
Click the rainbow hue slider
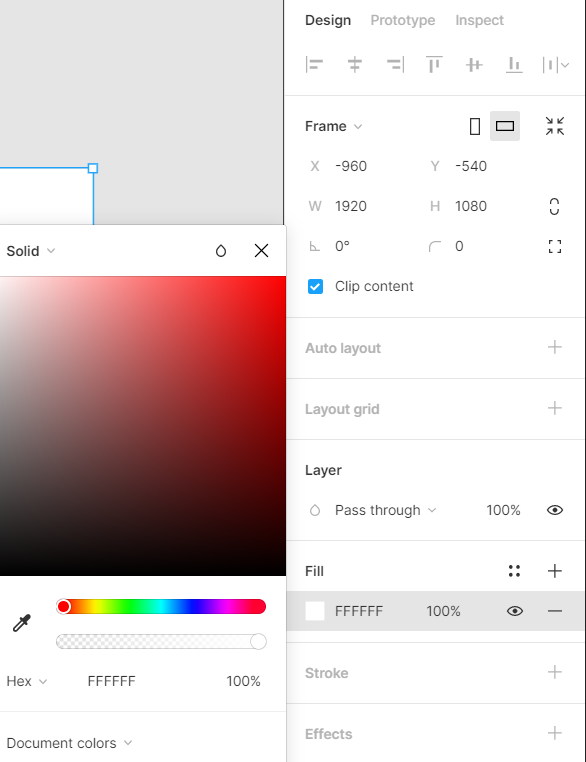pyautogui.click(x=161, y=606)
